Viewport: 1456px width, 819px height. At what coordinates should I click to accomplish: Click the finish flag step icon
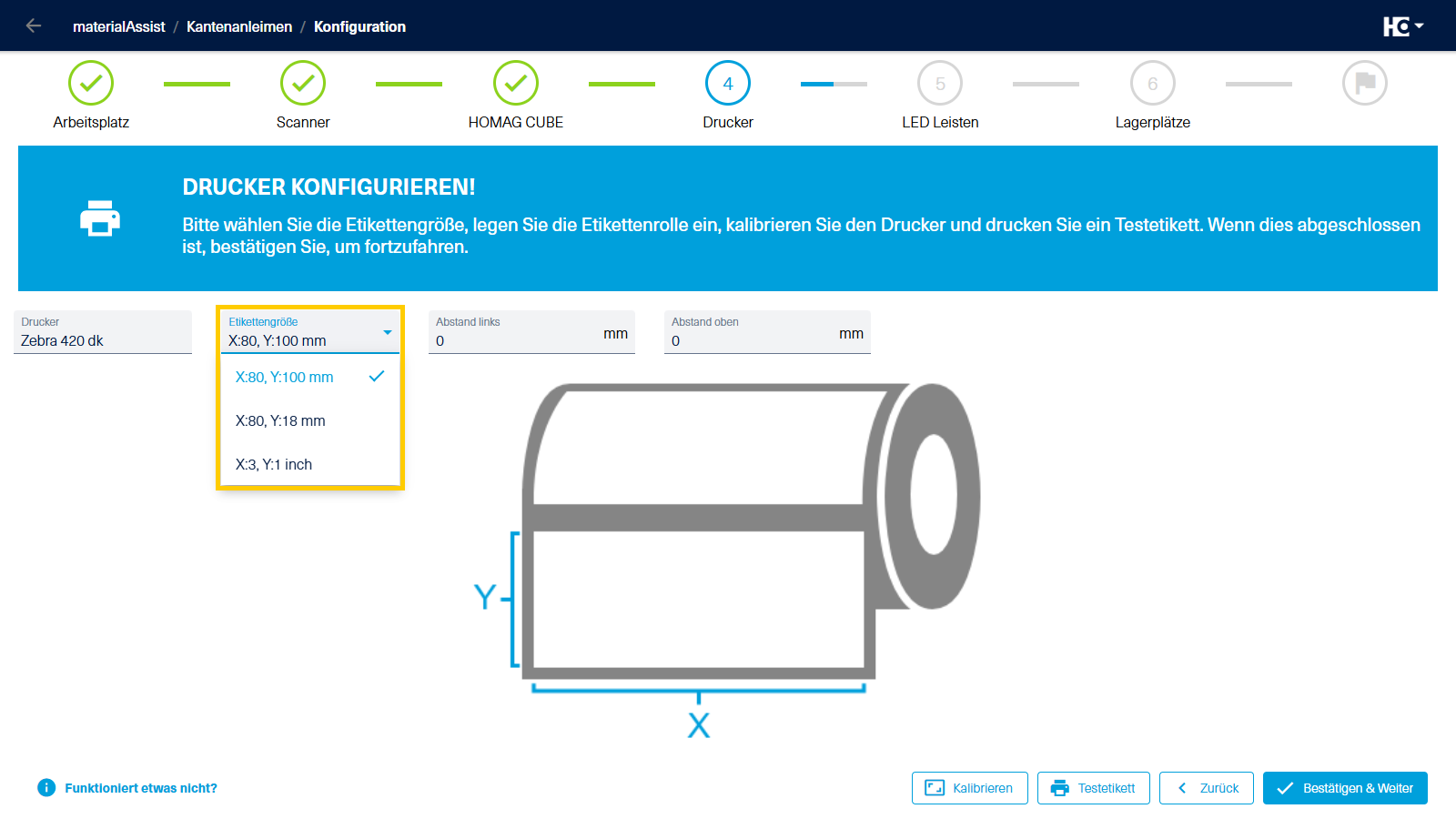pos(1365,83)
